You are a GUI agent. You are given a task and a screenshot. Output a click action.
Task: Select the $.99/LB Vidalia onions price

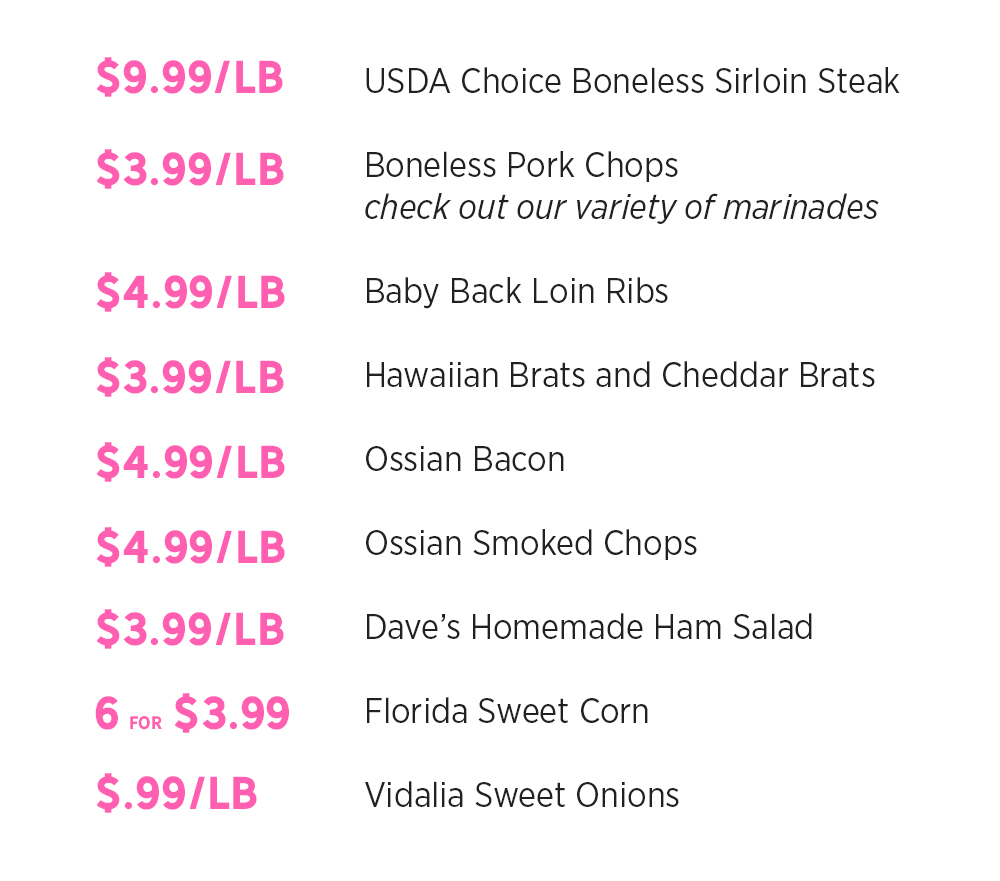click(x=176, y=794)
